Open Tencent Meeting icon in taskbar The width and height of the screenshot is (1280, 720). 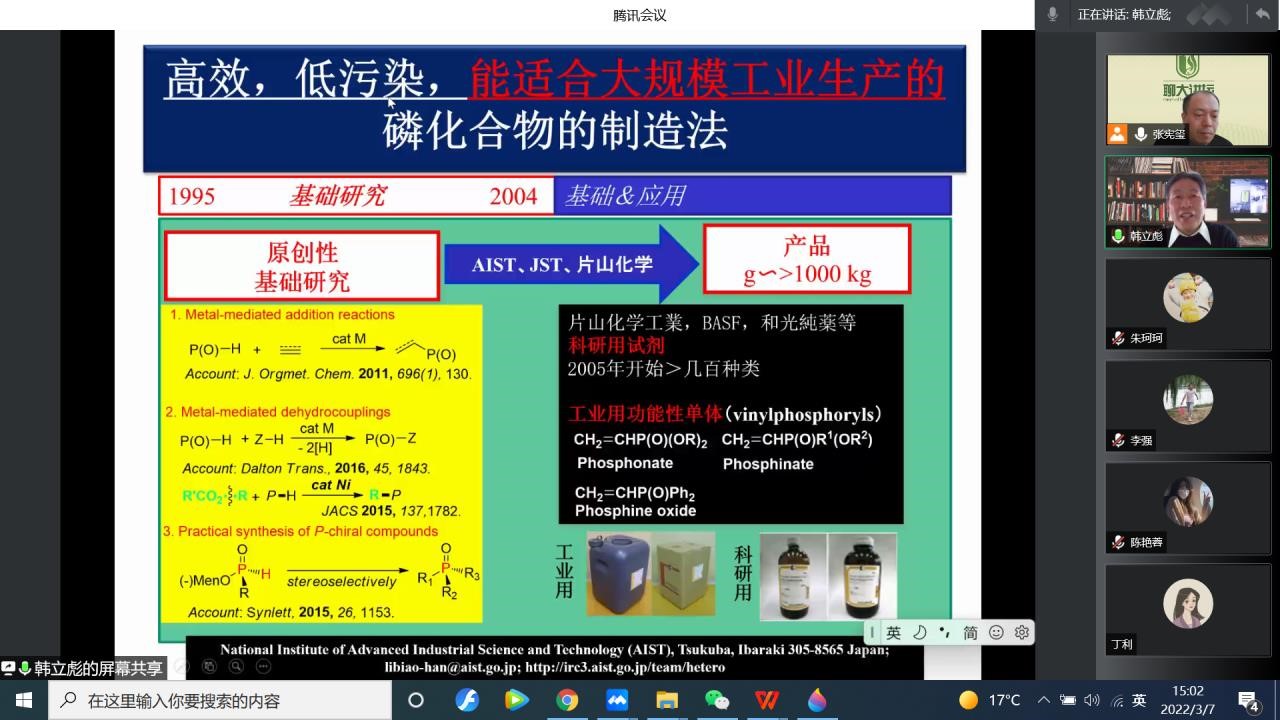pyautogui.click(x=617, y=700)
